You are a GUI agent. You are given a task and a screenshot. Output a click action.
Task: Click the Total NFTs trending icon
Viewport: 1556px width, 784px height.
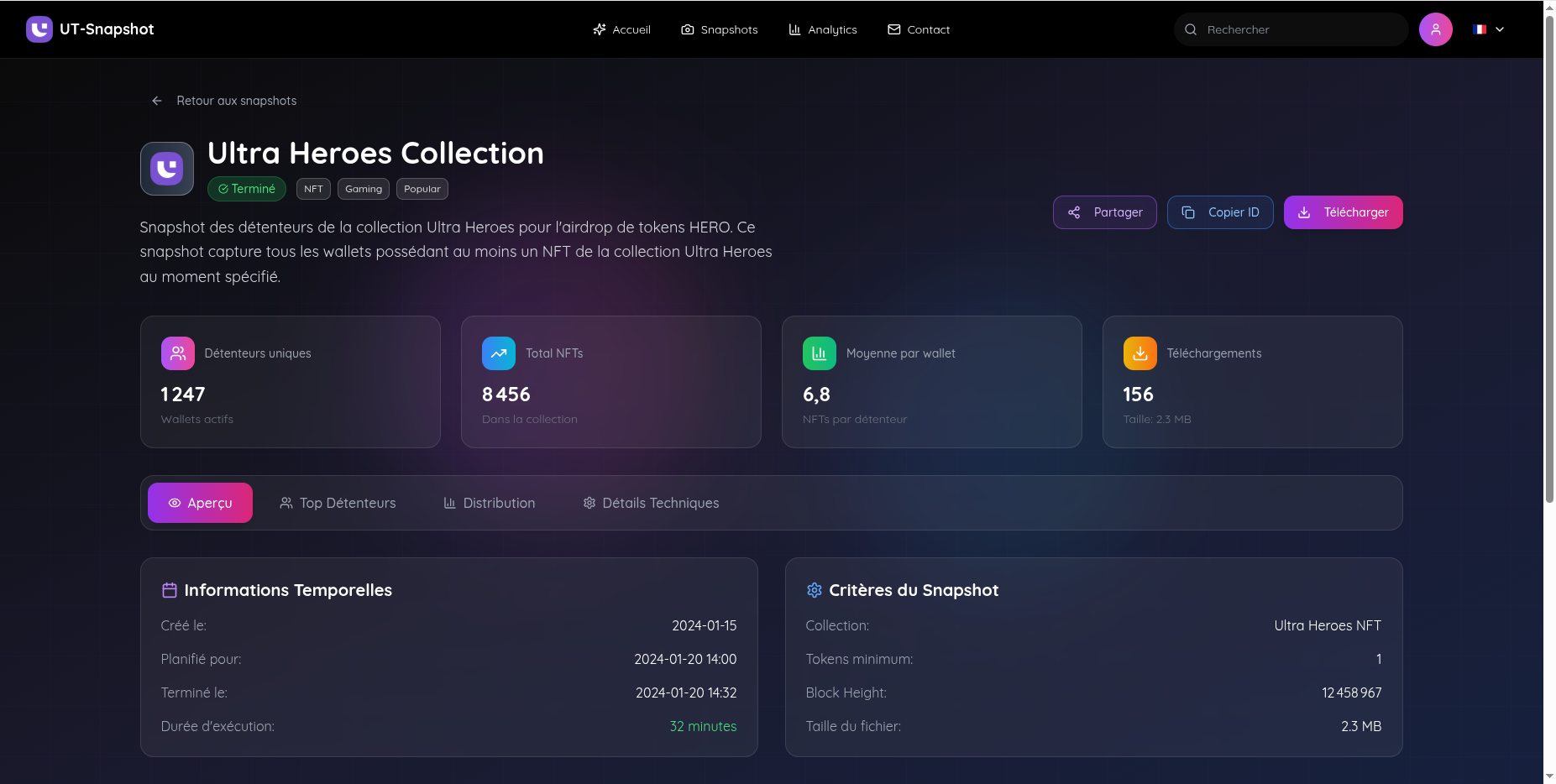[498, 353]
